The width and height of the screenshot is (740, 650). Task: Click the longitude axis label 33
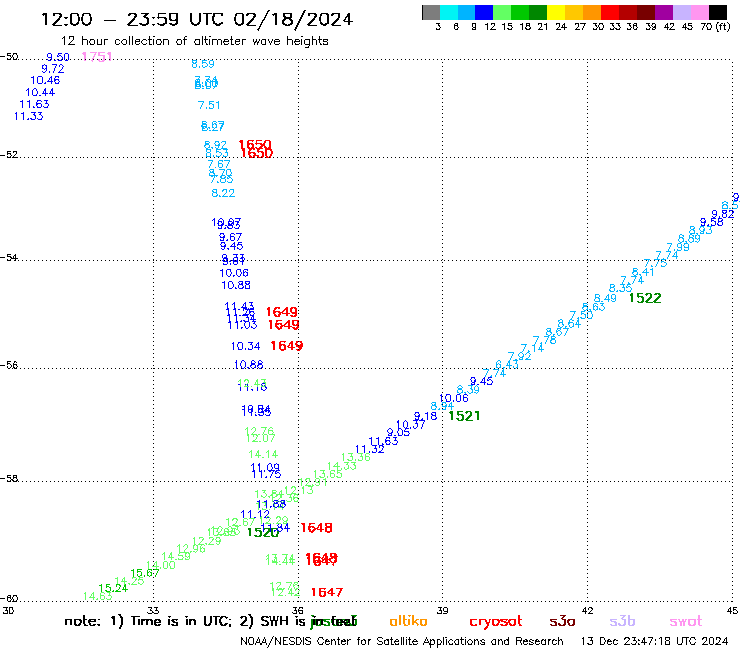coord(153,611)
